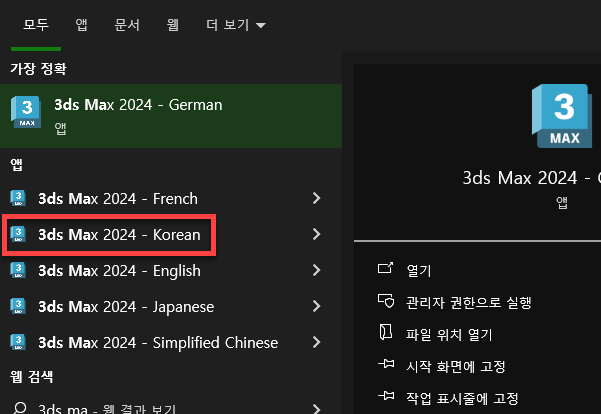The height and width of the screenshot is (414, 601).
Task: Click the large 3ds Max preview icon
Action: (x=562, y=116)
